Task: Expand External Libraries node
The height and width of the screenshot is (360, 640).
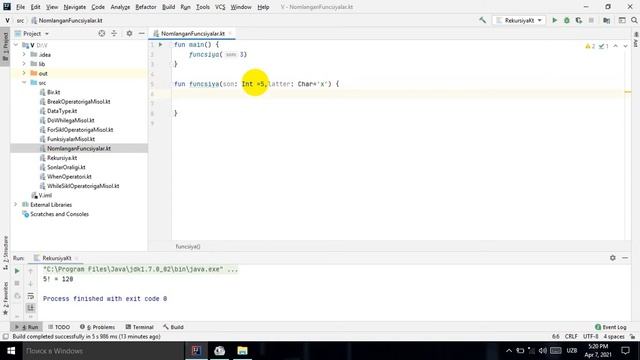Action: click(x=16, y=204)
